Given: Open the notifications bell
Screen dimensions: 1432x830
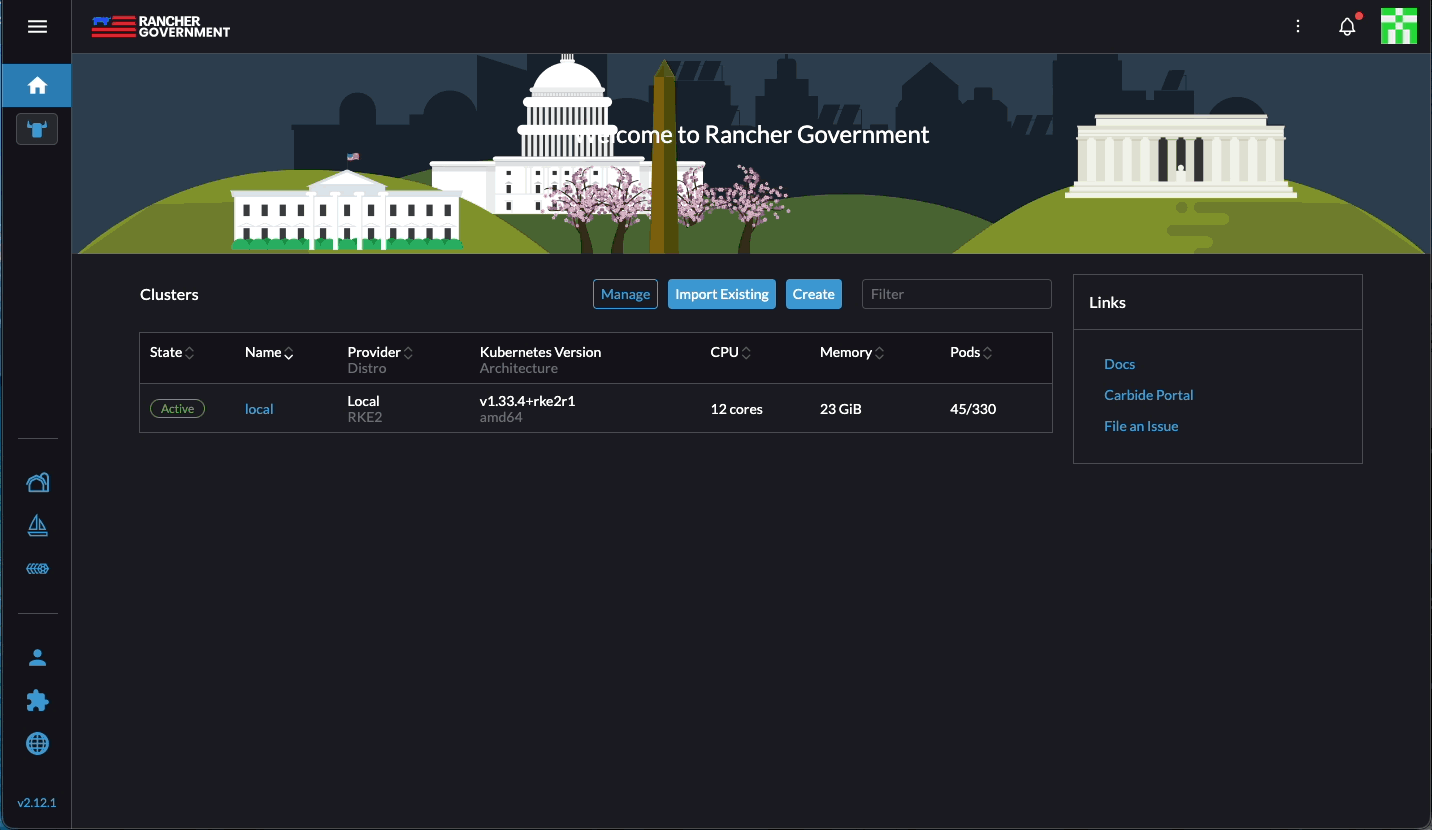Looking at the screenshot, I should click(1347, 27).
